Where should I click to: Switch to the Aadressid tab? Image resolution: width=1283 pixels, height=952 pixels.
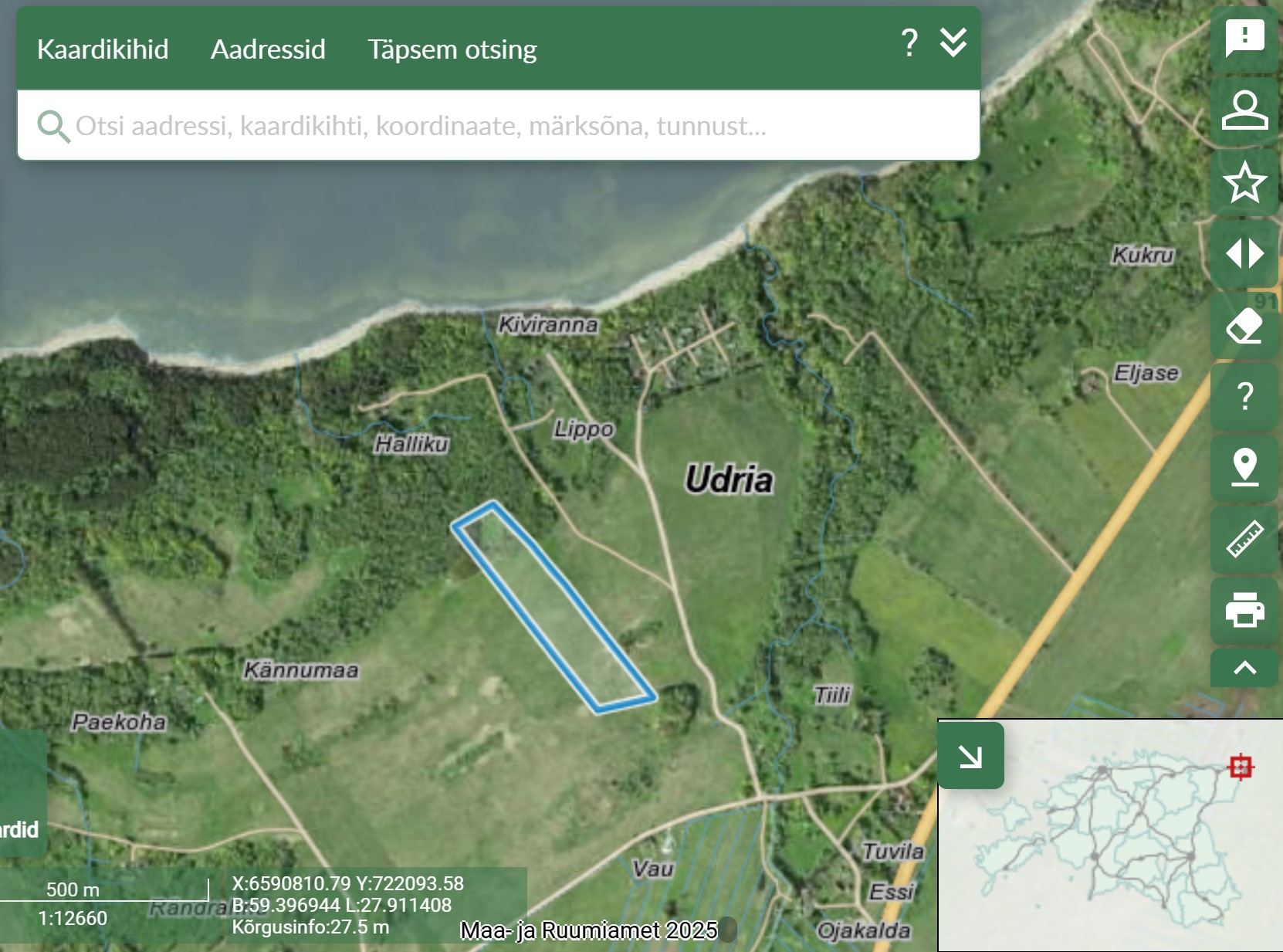[268, 49]
